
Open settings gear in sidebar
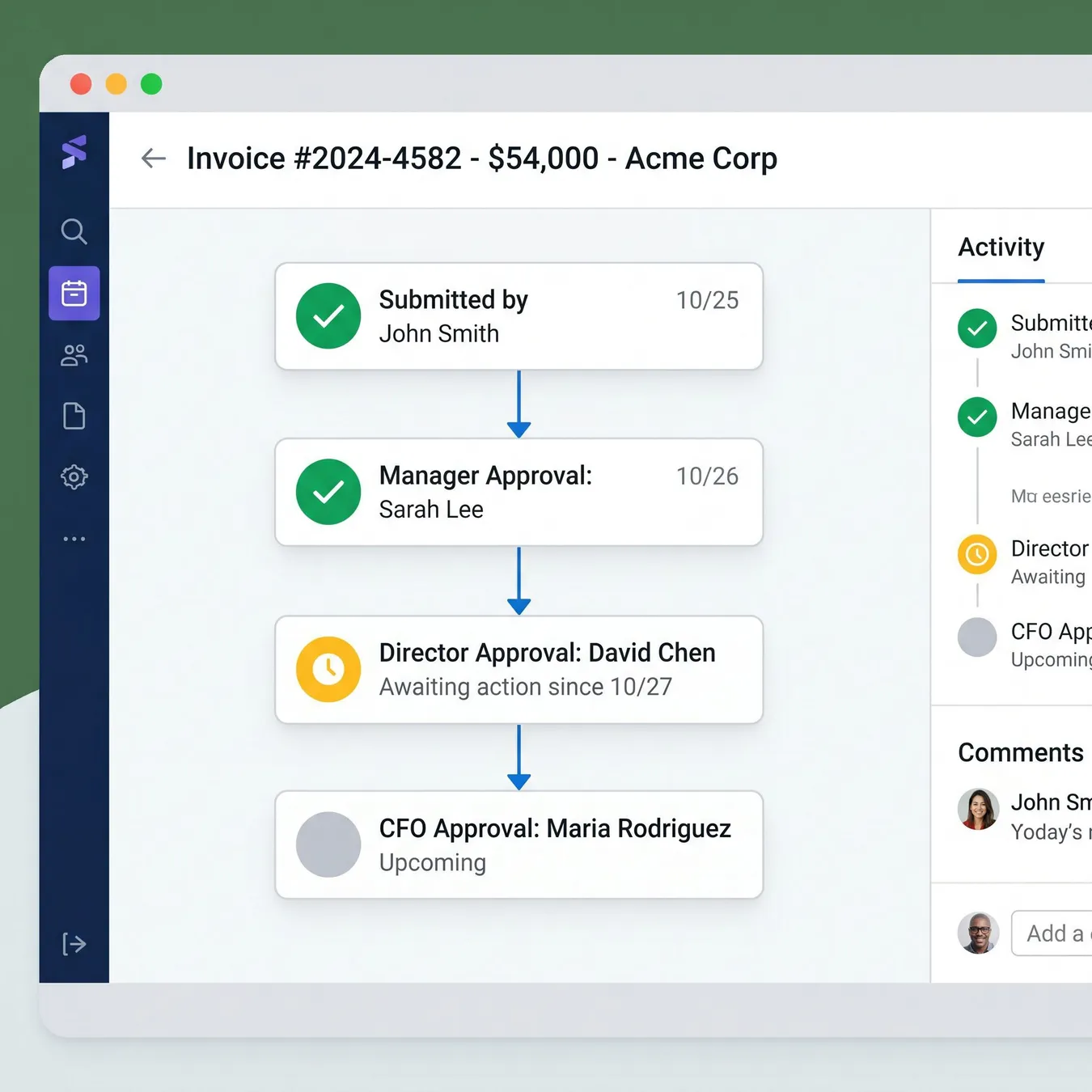point(74,477)
